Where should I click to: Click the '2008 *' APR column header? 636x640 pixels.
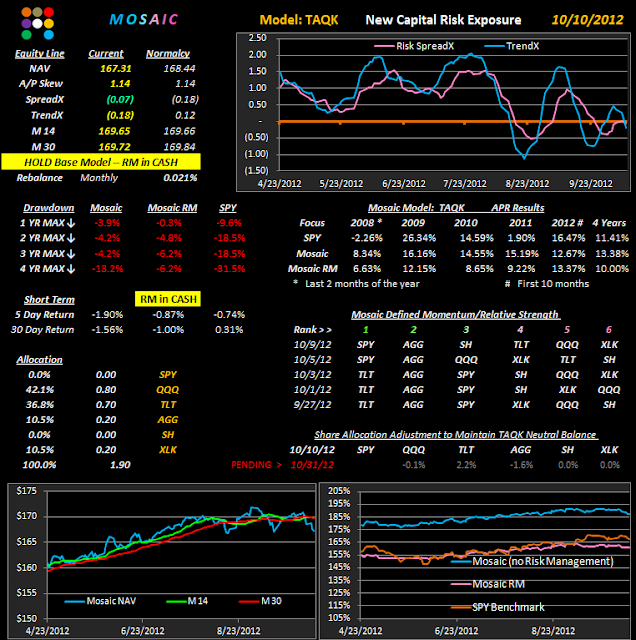[x=366, y=223]
